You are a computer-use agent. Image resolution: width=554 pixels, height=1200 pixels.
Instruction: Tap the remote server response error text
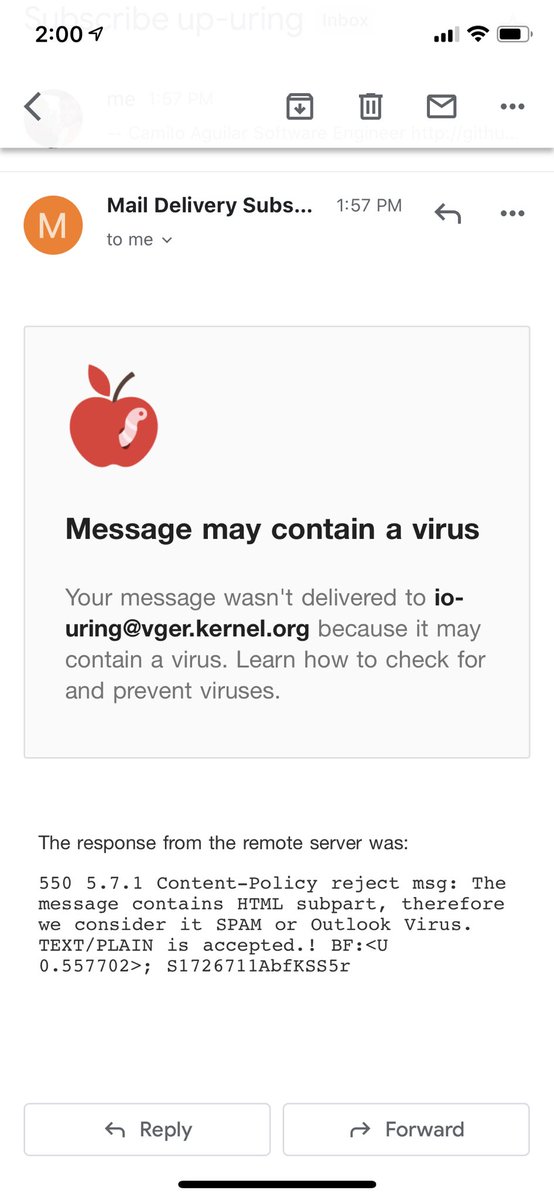(x=272, y=925)
